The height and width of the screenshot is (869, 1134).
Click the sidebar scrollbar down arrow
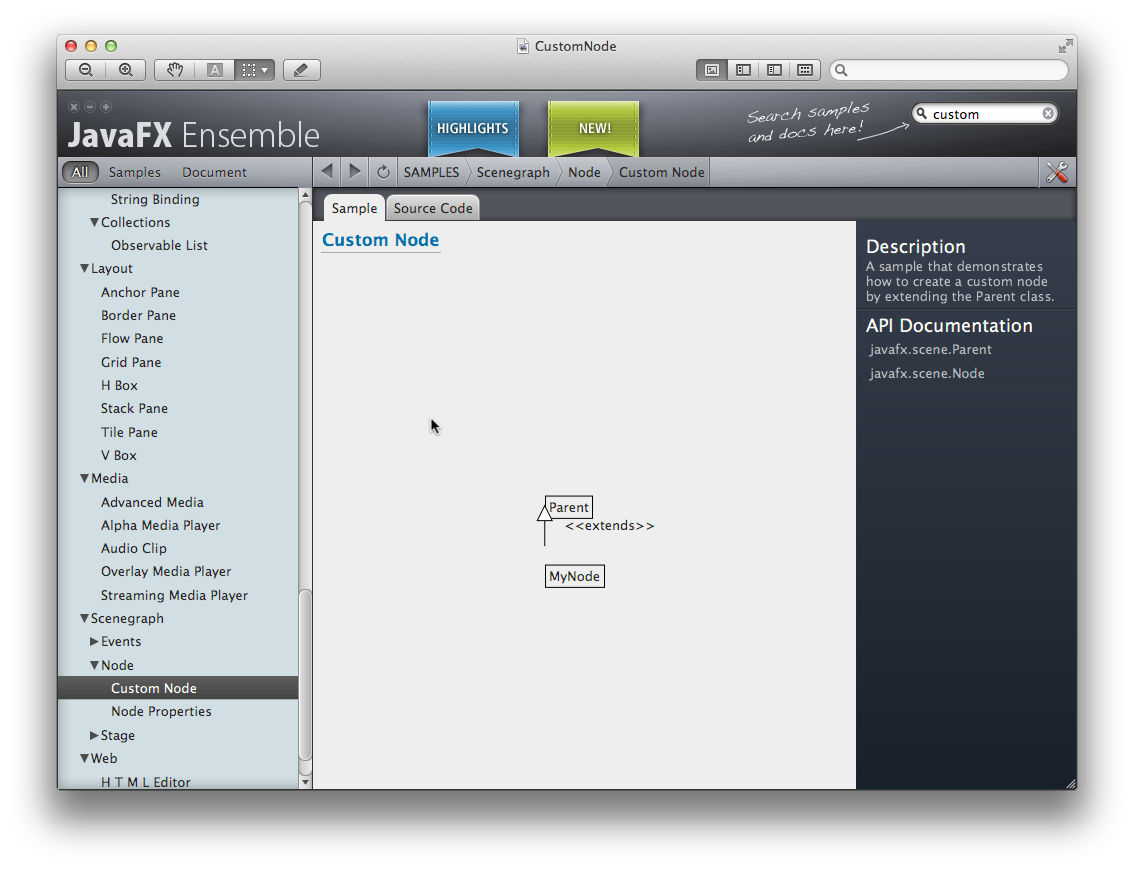click(306, 782)
